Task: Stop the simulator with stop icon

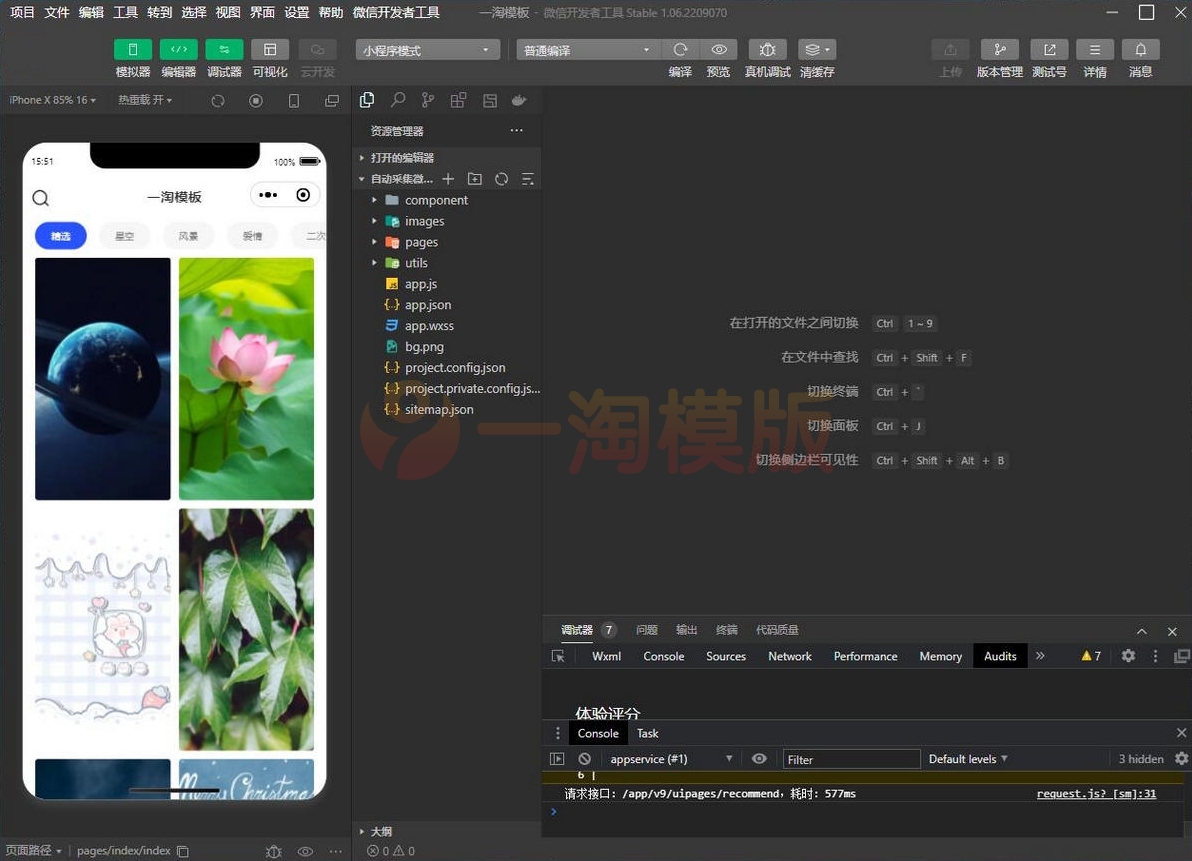Action: click(x=256, y=100)
